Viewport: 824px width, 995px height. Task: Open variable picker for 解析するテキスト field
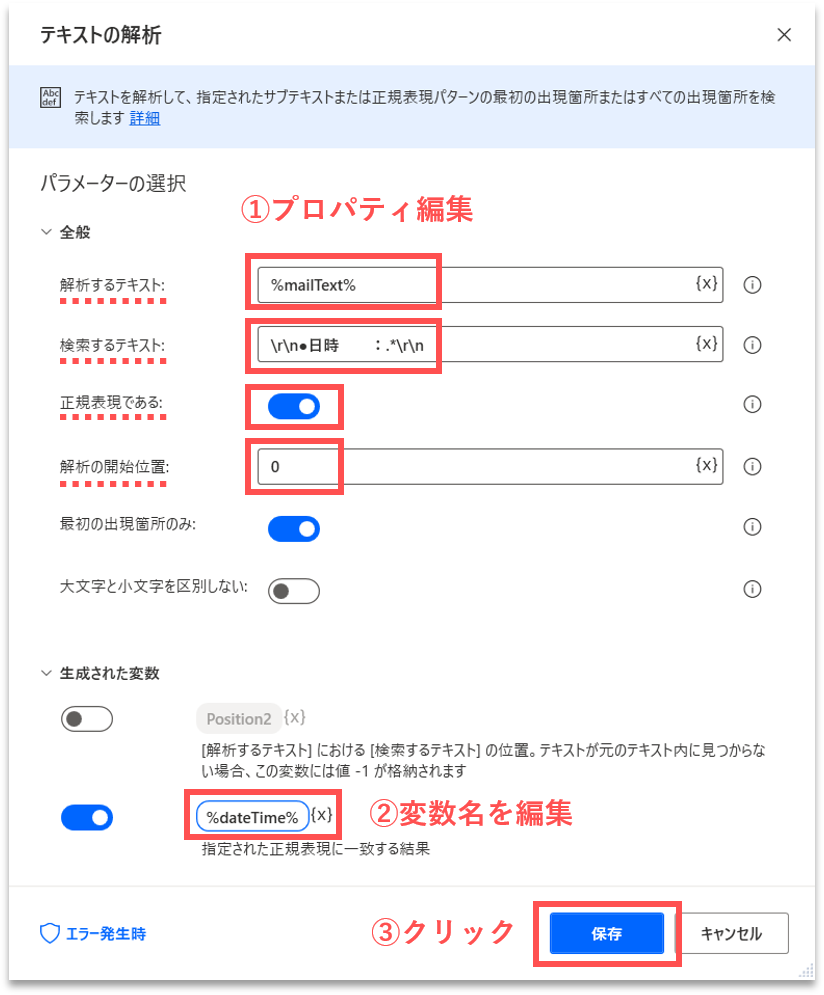pos(706,283)
